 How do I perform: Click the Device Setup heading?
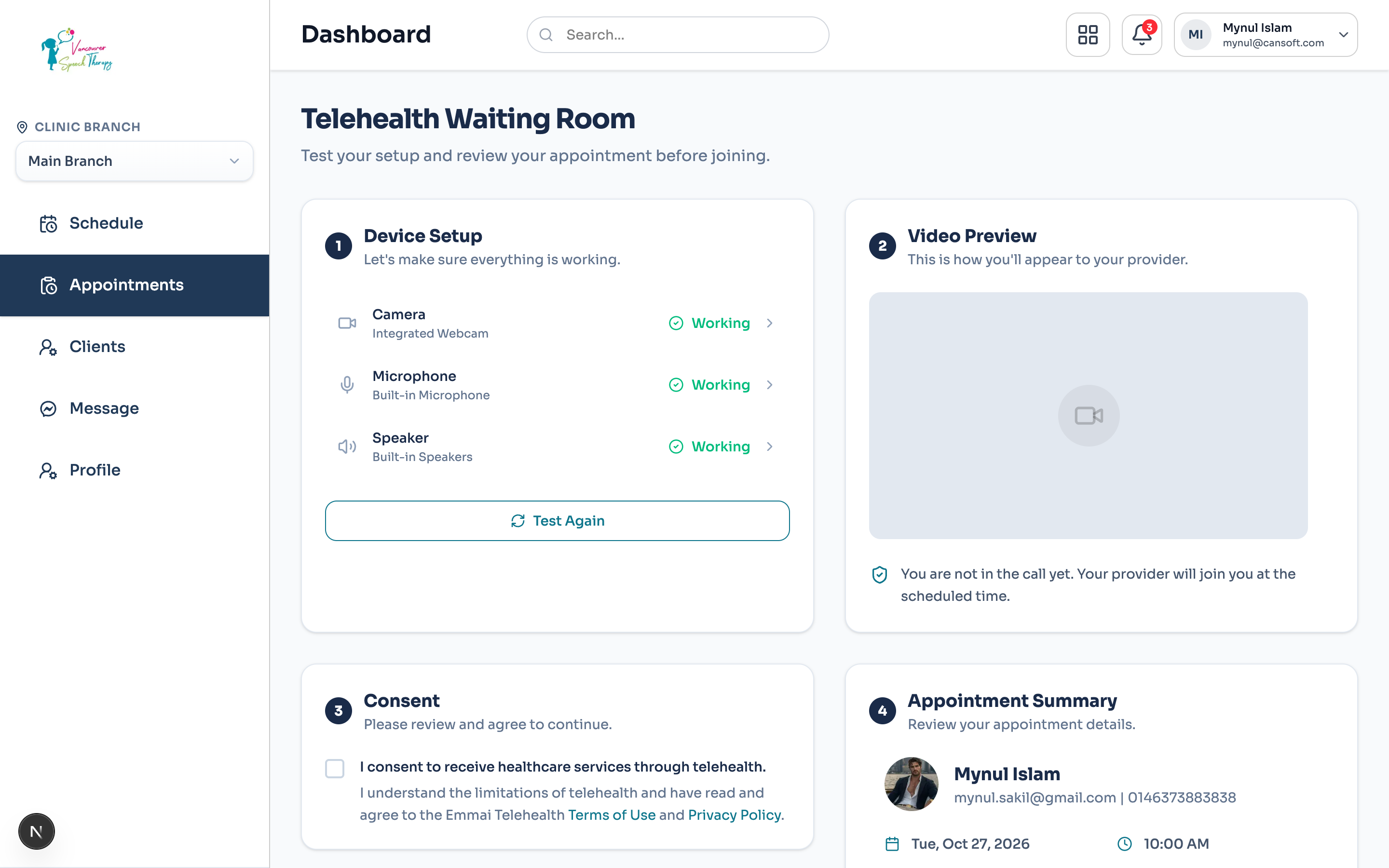point(423,236)
